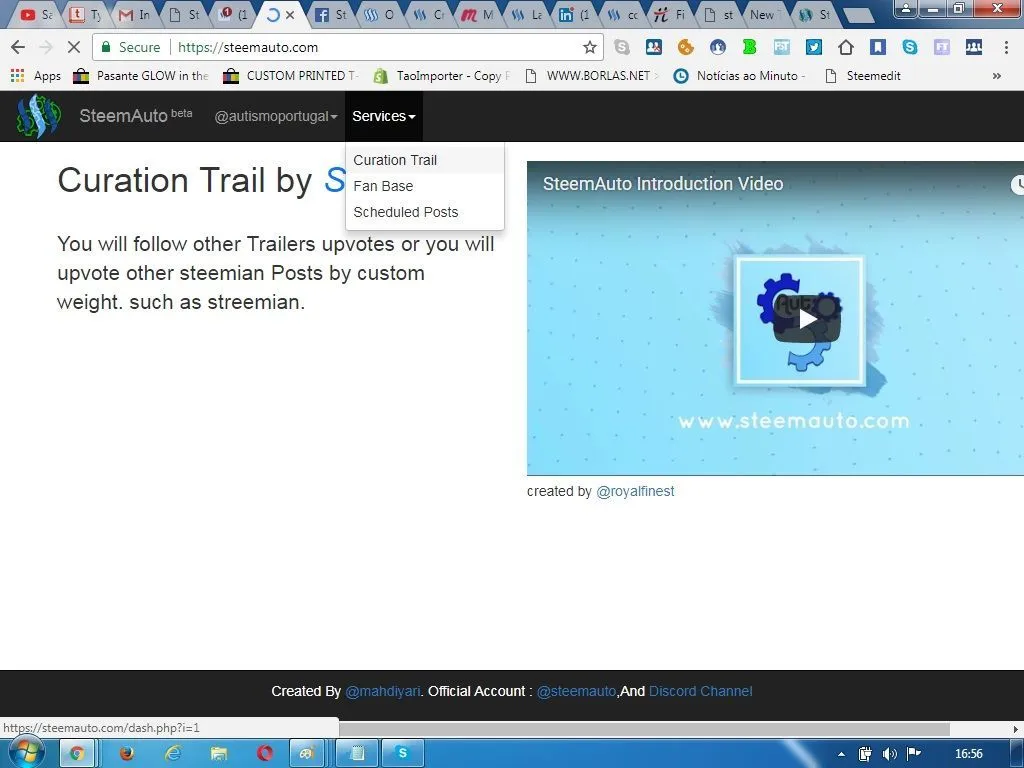Switch to the LinkedIn tab
1024x768 pixels.
click(575, 14)
